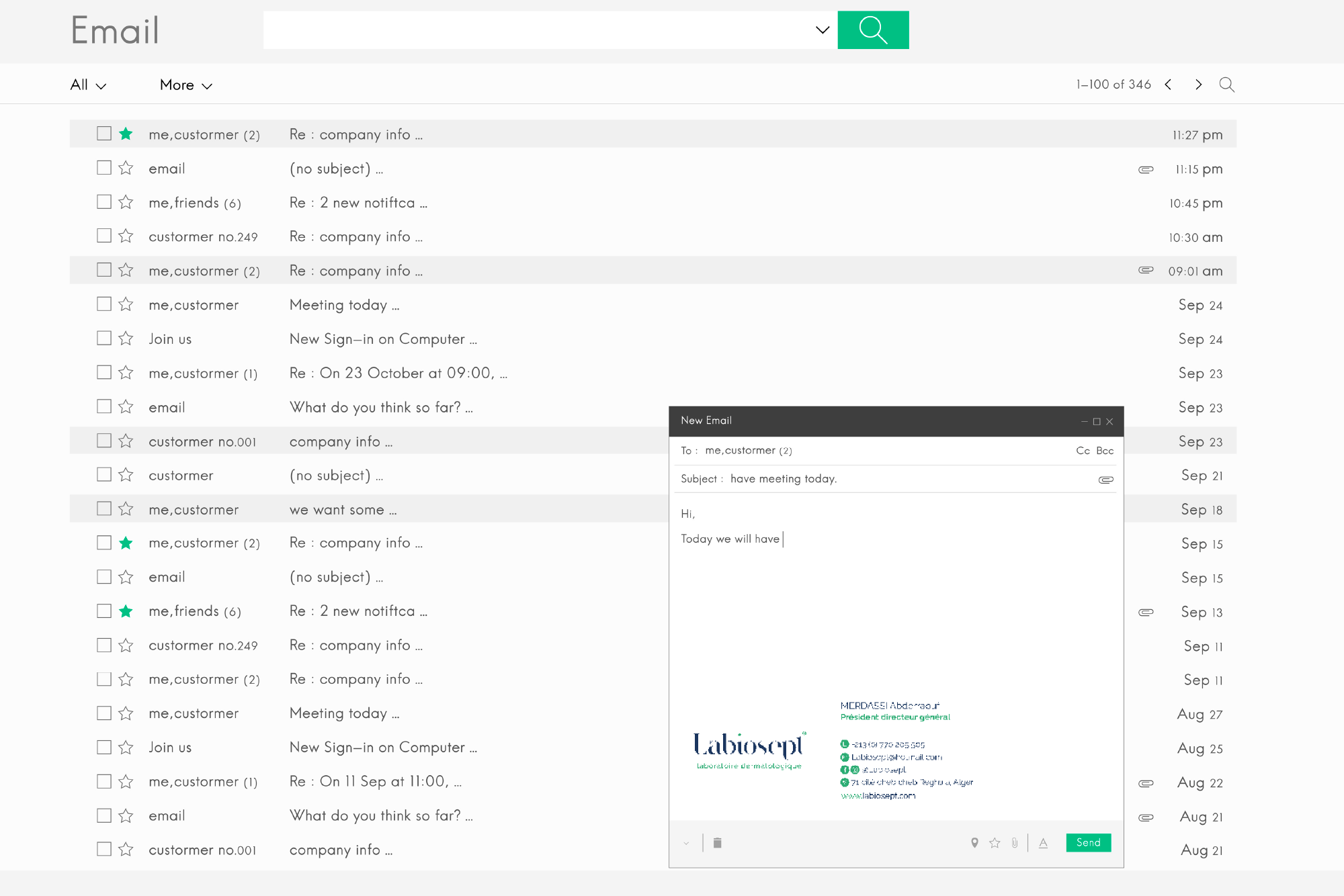Screen dimensions: 1344x896
Task: Star the 'Join us' Sep 24 email
Action: [126, 339]
